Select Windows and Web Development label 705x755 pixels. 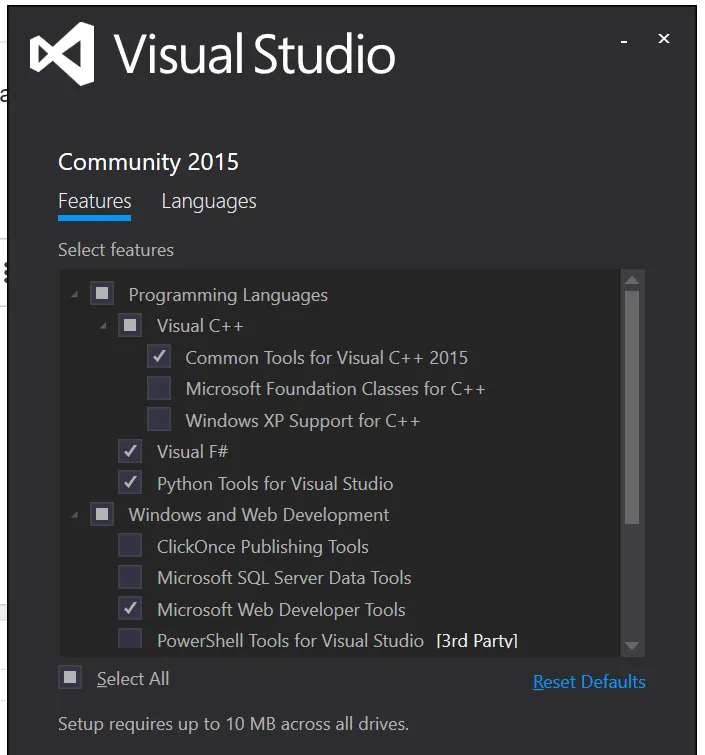pos(259,515)
